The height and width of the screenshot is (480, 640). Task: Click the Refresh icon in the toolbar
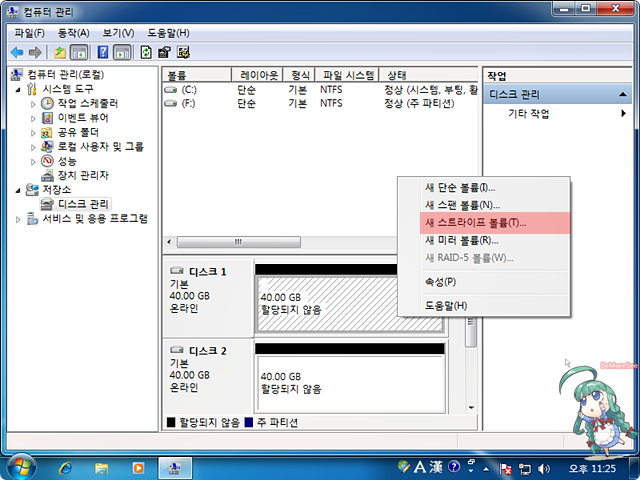pyautogui.click(x=147, y=52)
